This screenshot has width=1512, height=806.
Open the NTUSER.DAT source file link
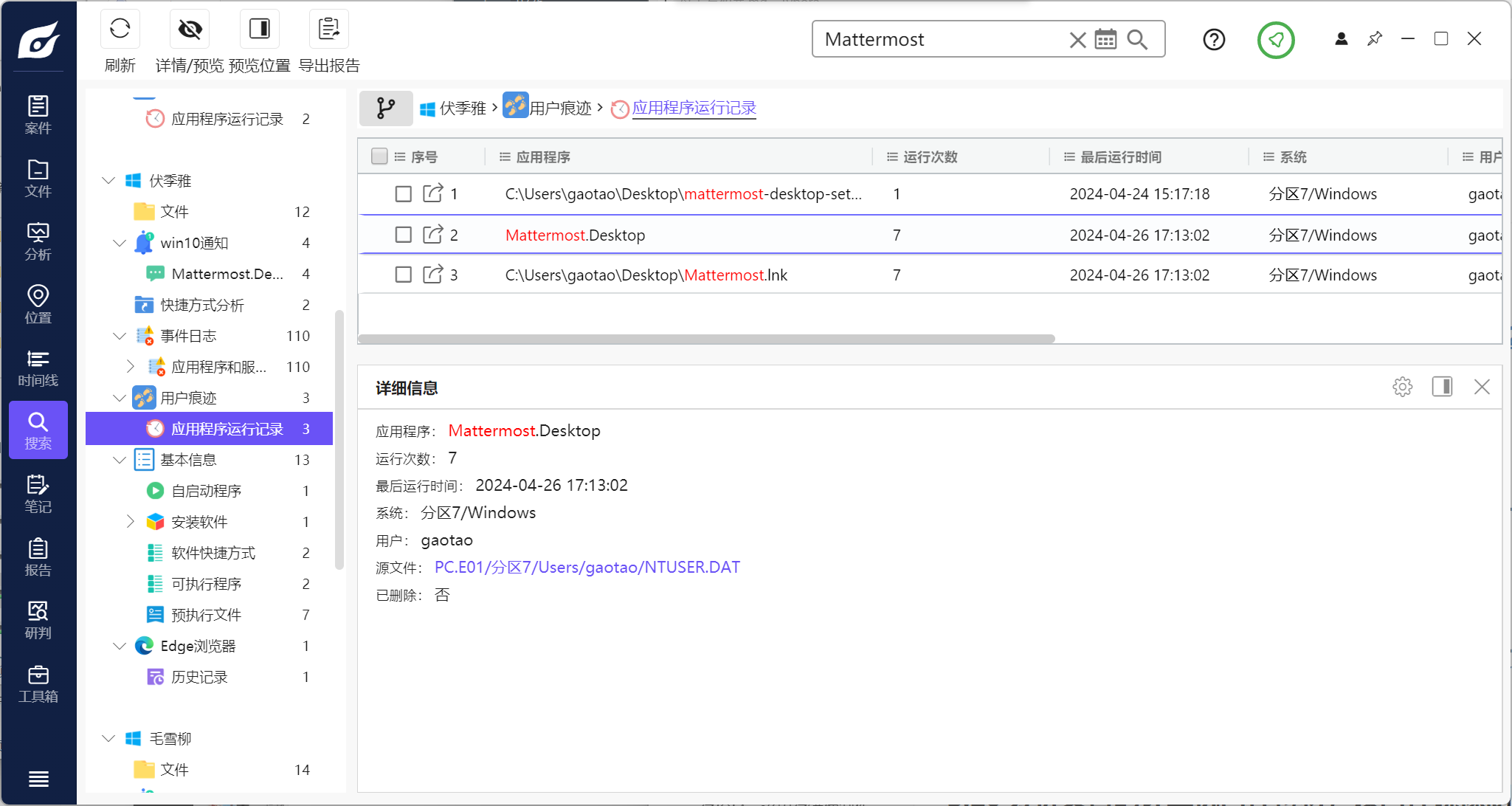[x=587, y=567]
